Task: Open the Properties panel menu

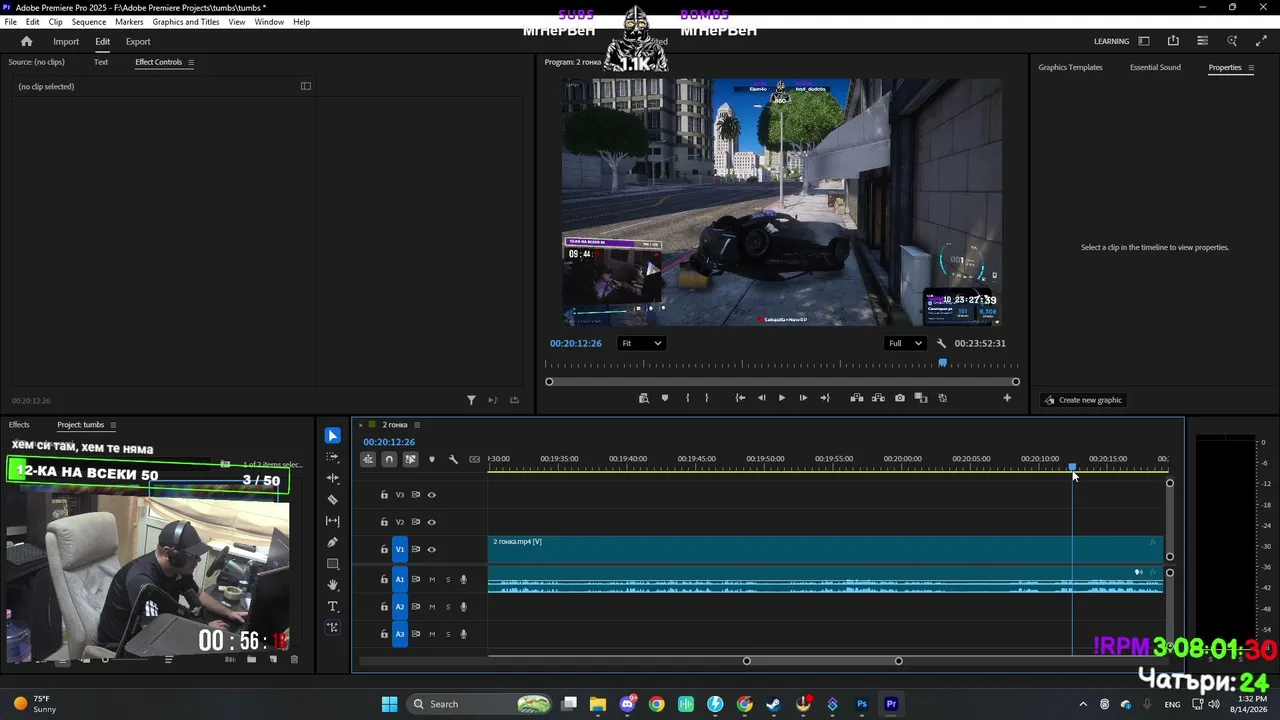Action: pos(1251,68)
